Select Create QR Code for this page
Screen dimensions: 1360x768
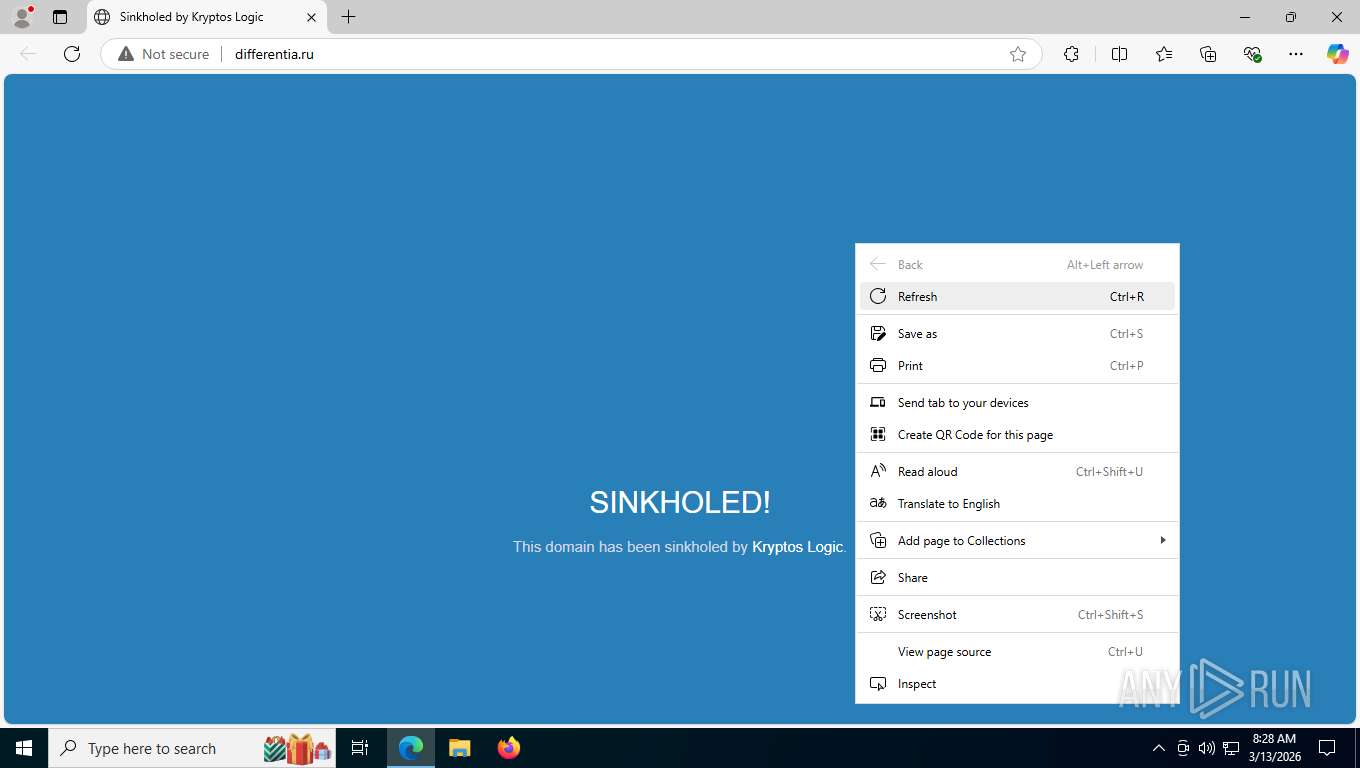tap(1017, 434)
